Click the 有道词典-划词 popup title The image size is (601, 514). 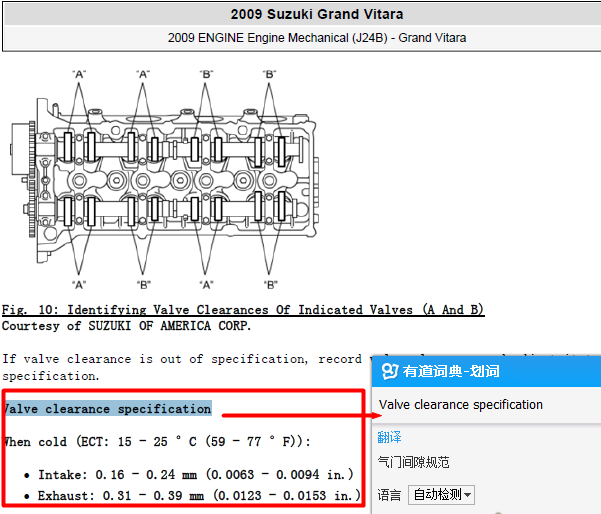451,371
